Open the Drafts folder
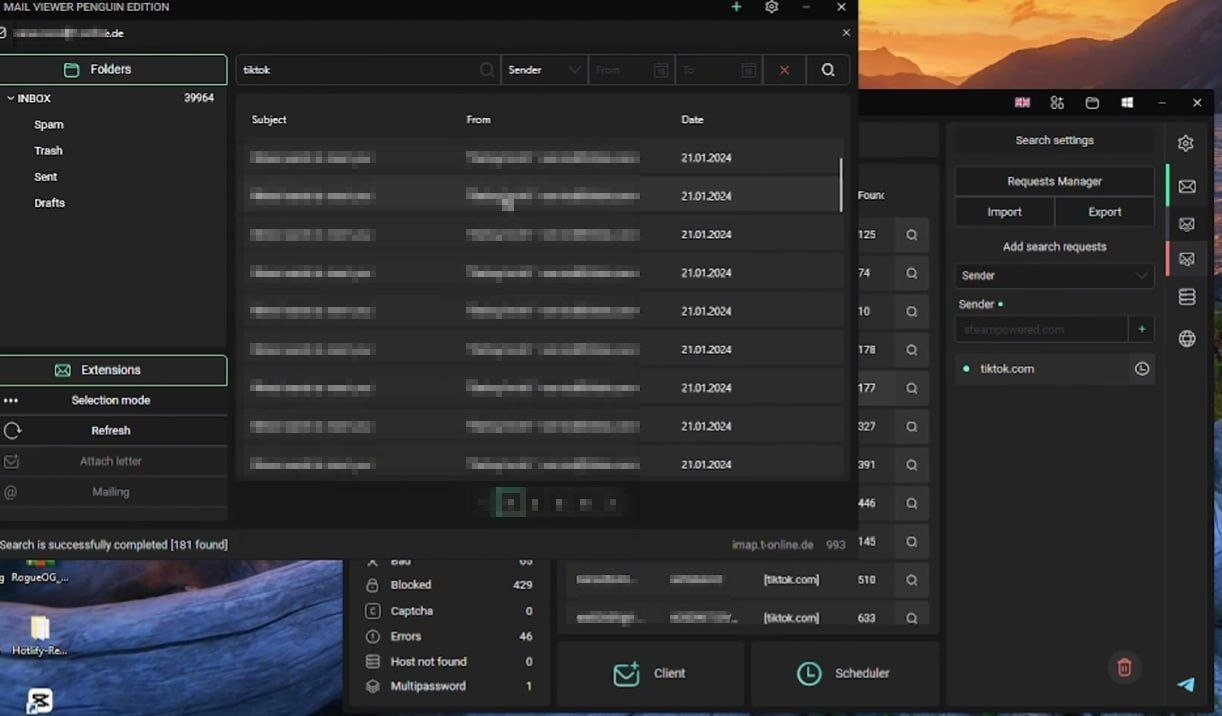Image resolution: width=1222 pixels, height=716 pixels. [50, 203]
